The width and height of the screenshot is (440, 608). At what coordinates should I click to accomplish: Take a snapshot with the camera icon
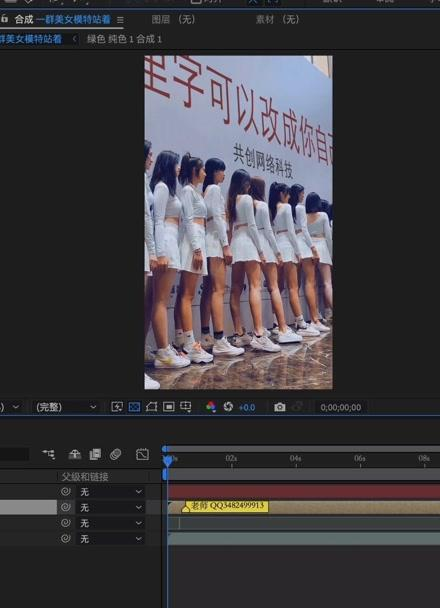(x=280, y=407)
